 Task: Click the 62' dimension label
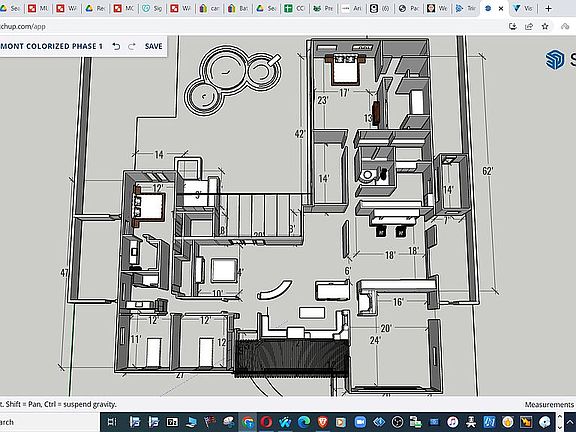[487, 171]
